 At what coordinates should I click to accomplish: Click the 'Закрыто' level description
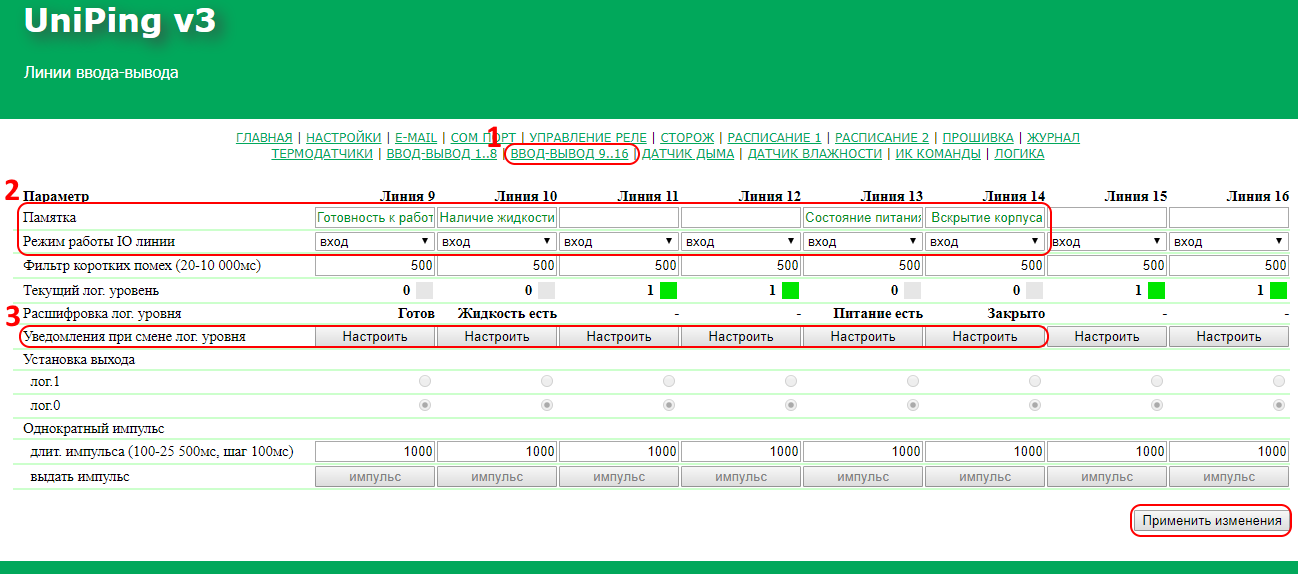coord(1016,313)
